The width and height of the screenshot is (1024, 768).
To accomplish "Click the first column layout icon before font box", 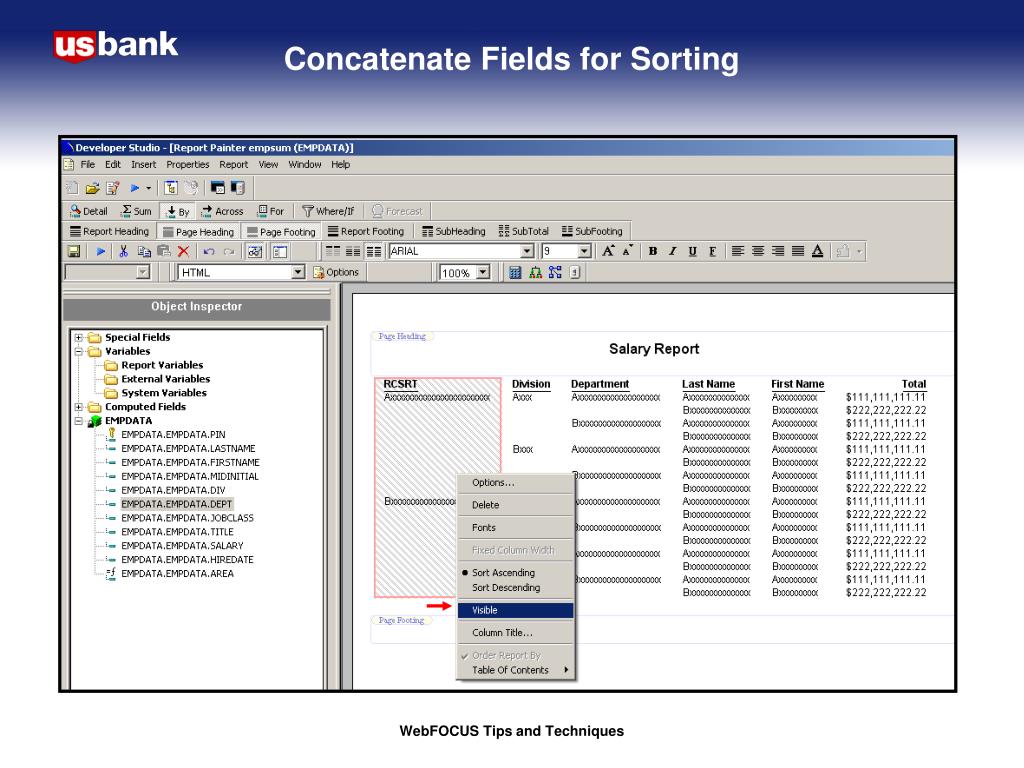I will [333, 251].
